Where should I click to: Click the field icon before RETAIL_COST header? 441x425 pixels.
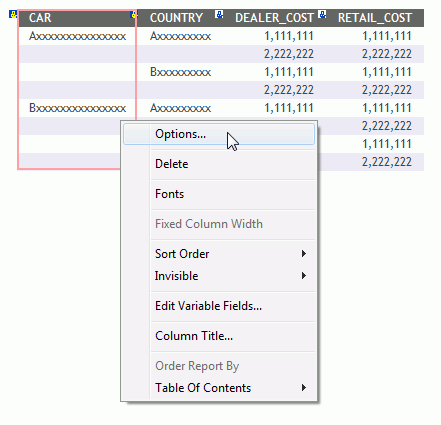pos(322,14)
